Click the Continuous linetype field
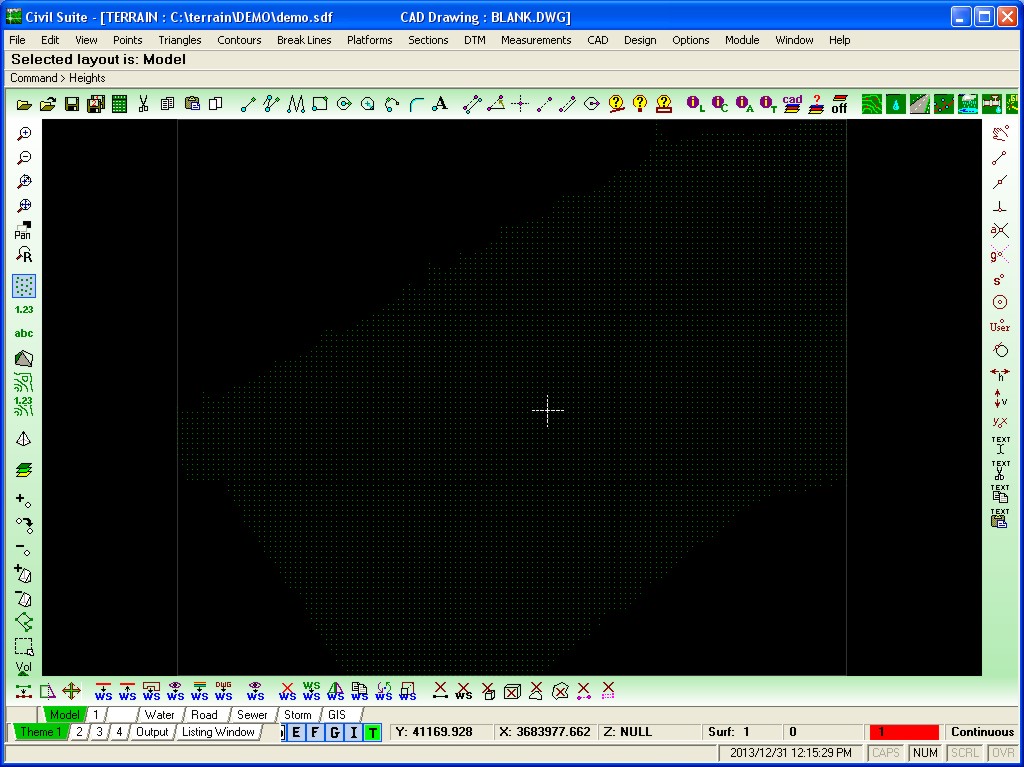Screen dimensions: 1024x767 pos(982,732)
